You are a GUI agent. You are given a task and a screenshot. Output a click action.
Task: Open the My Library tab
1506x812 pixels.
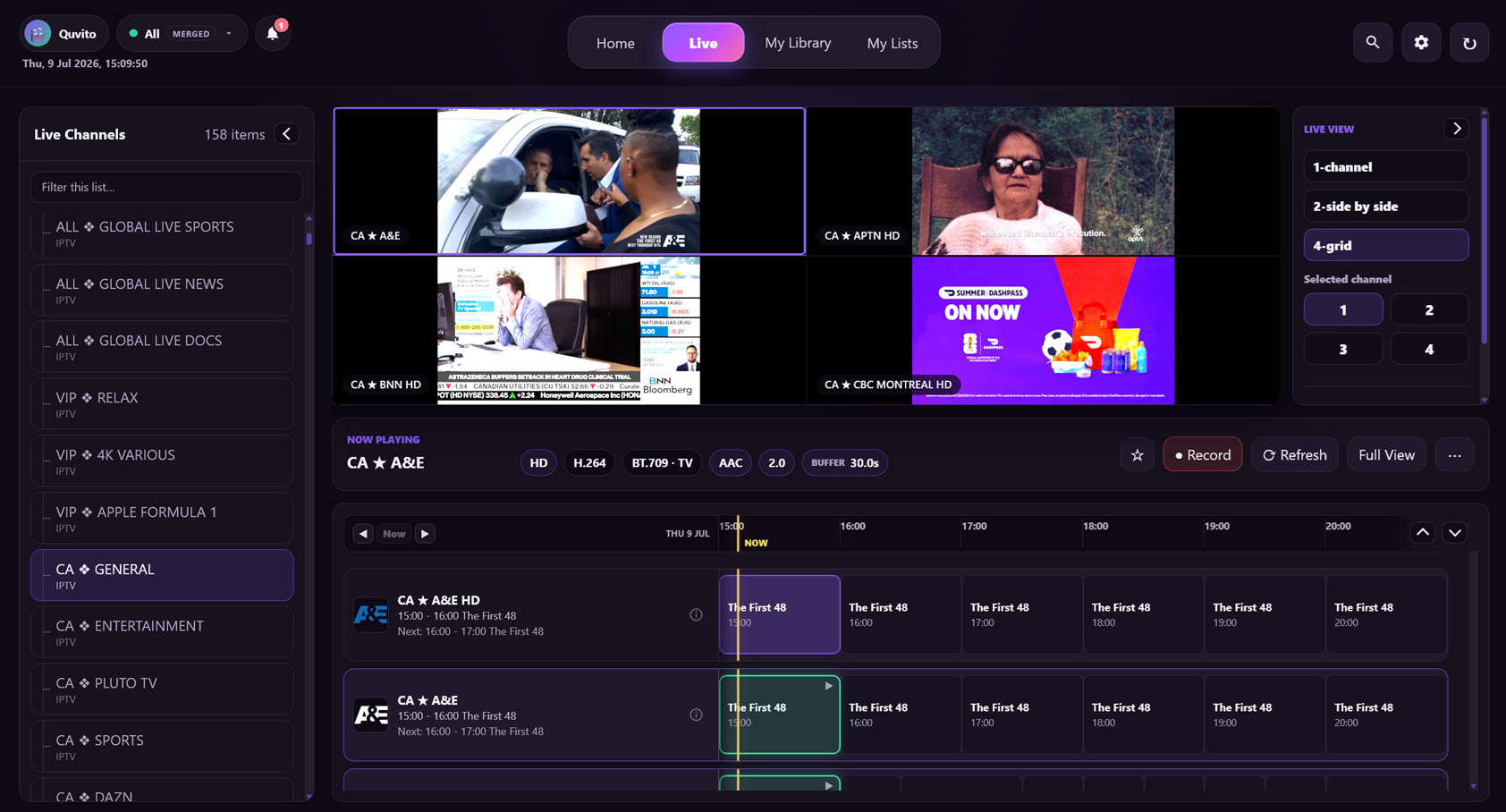pyautogui.click(x=798, y=43)
